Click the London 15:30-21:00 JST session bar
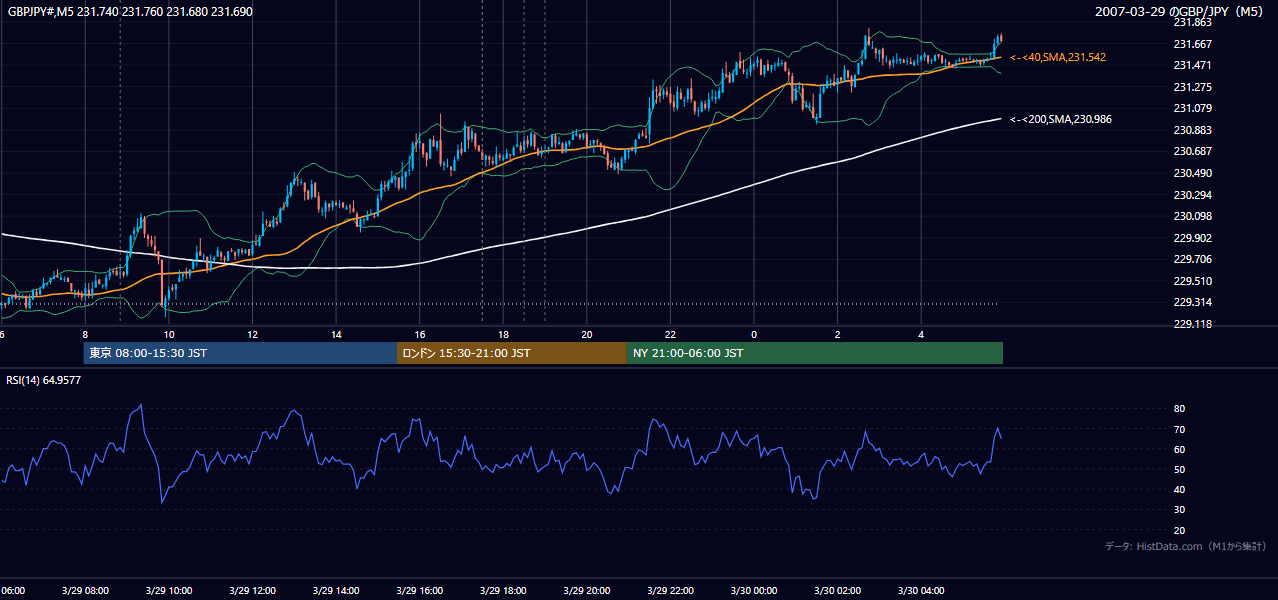1278x600 pixels. pyautogui.click(x=512, y=353)
